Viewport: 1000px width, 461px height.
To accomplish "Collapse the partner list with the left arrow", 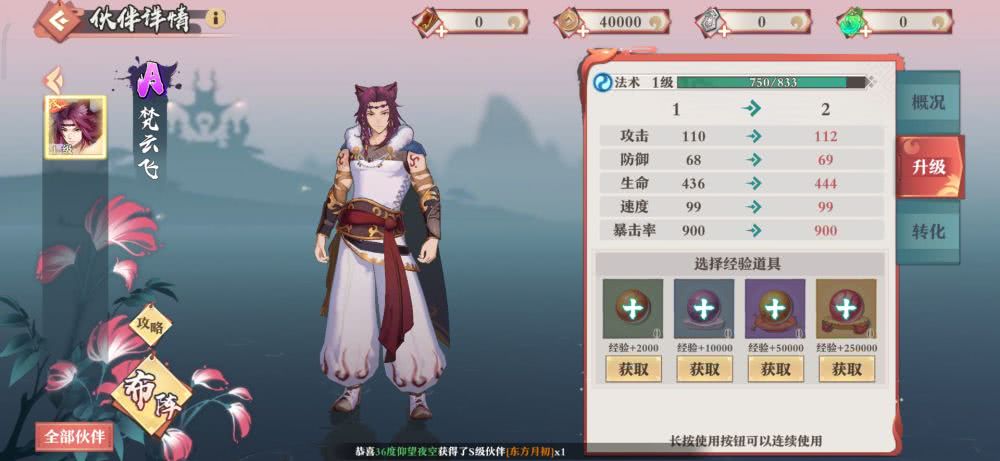I will [53, 80].
